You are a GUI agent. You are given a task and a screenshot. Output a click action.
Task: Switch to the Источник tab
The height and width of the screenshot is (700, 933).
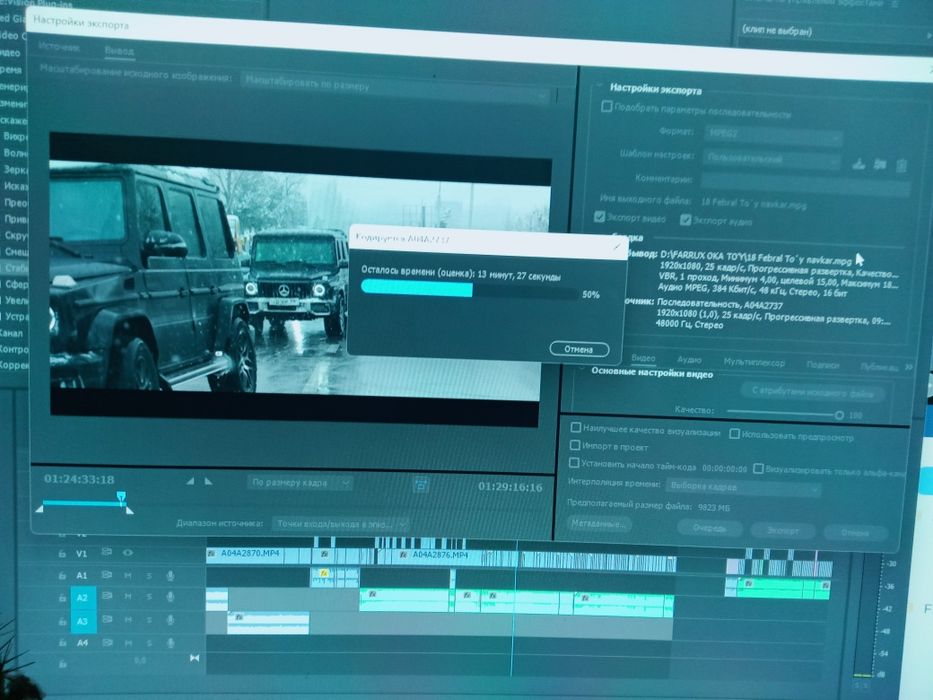[59, 47]
